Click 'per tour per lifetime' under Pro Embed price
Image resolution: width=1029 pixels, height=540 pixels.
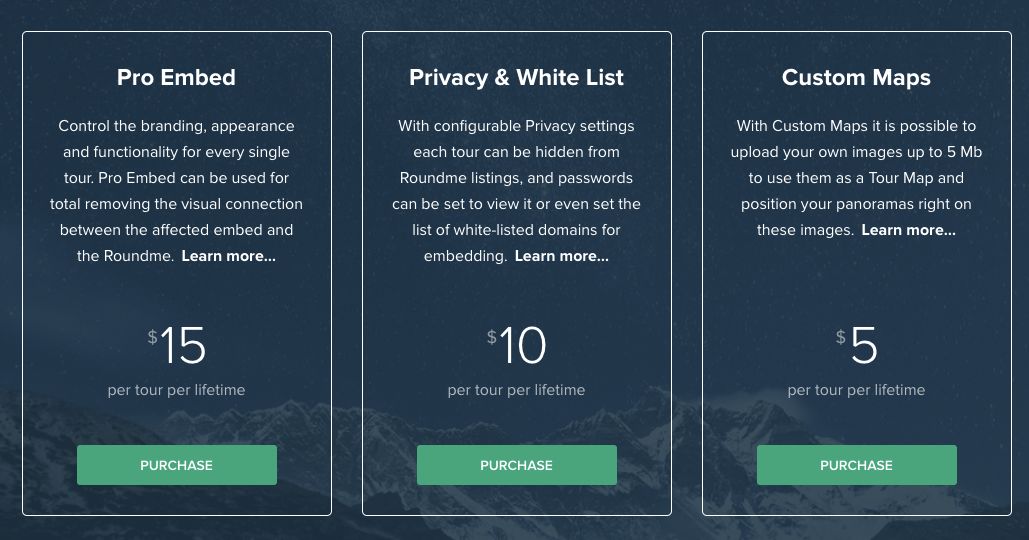pos(177,390)
